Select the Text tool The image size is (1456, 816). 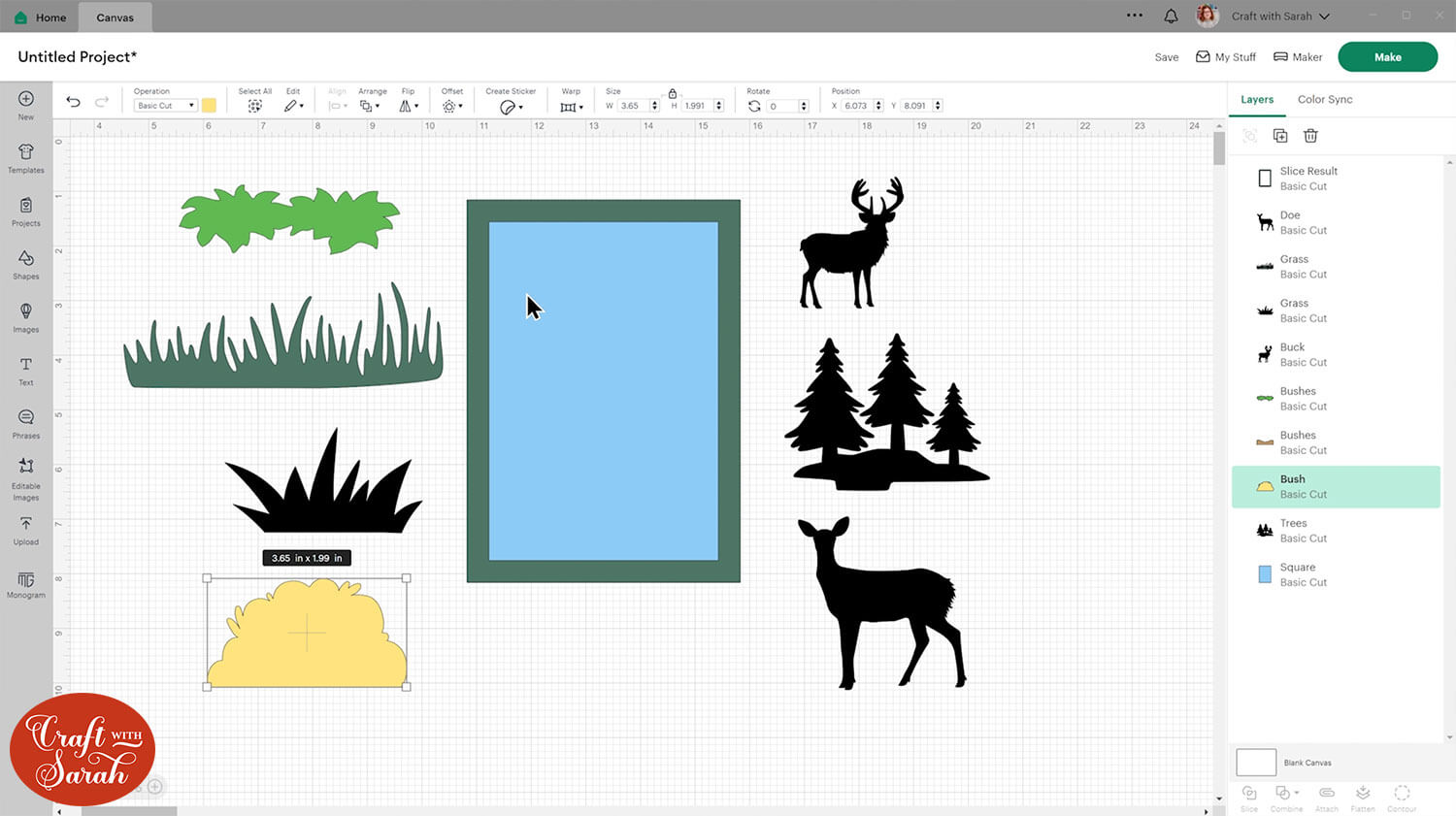click(x=26, y=370)
